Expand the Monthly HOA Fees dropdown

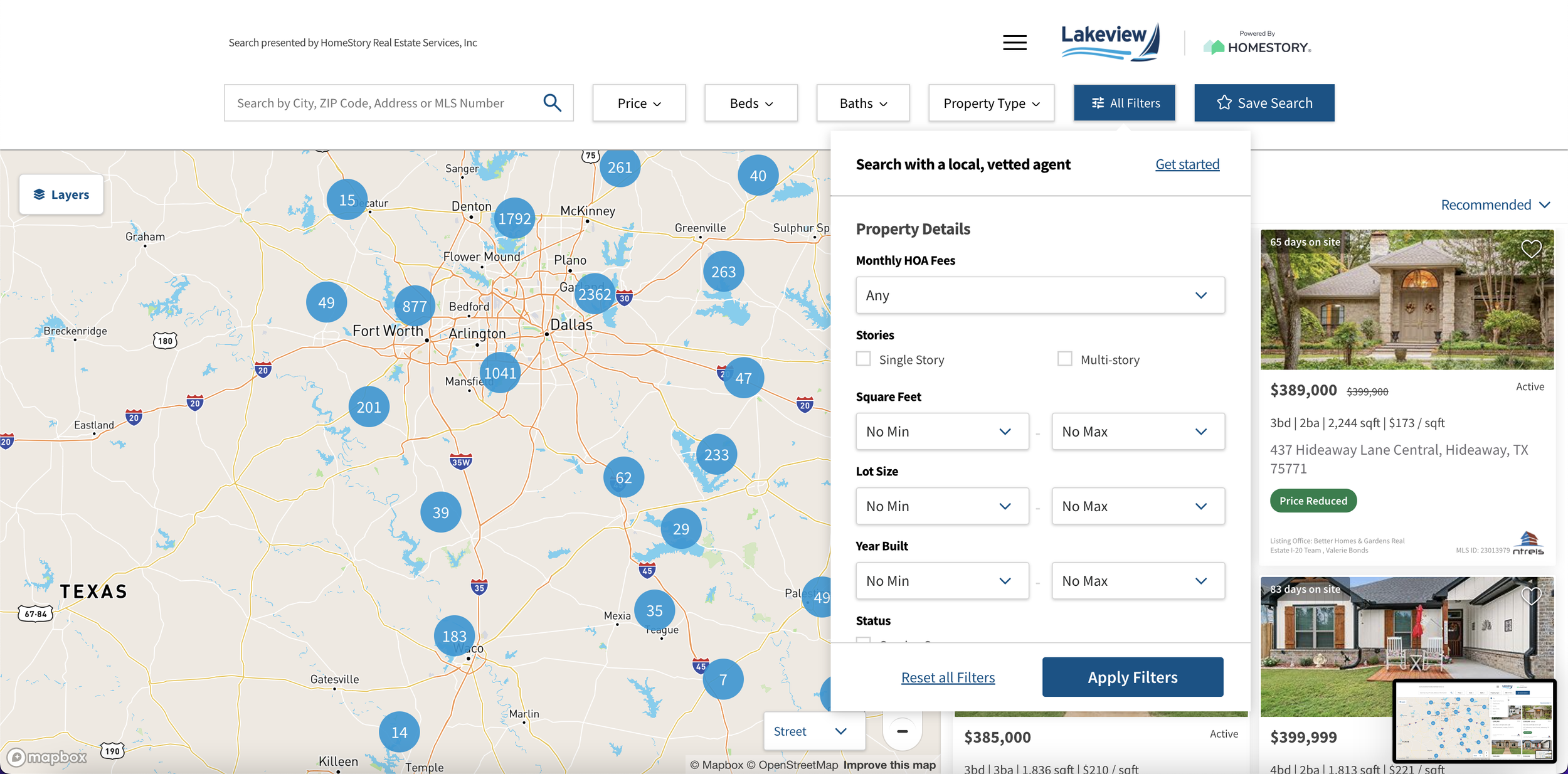(1040, 295)
